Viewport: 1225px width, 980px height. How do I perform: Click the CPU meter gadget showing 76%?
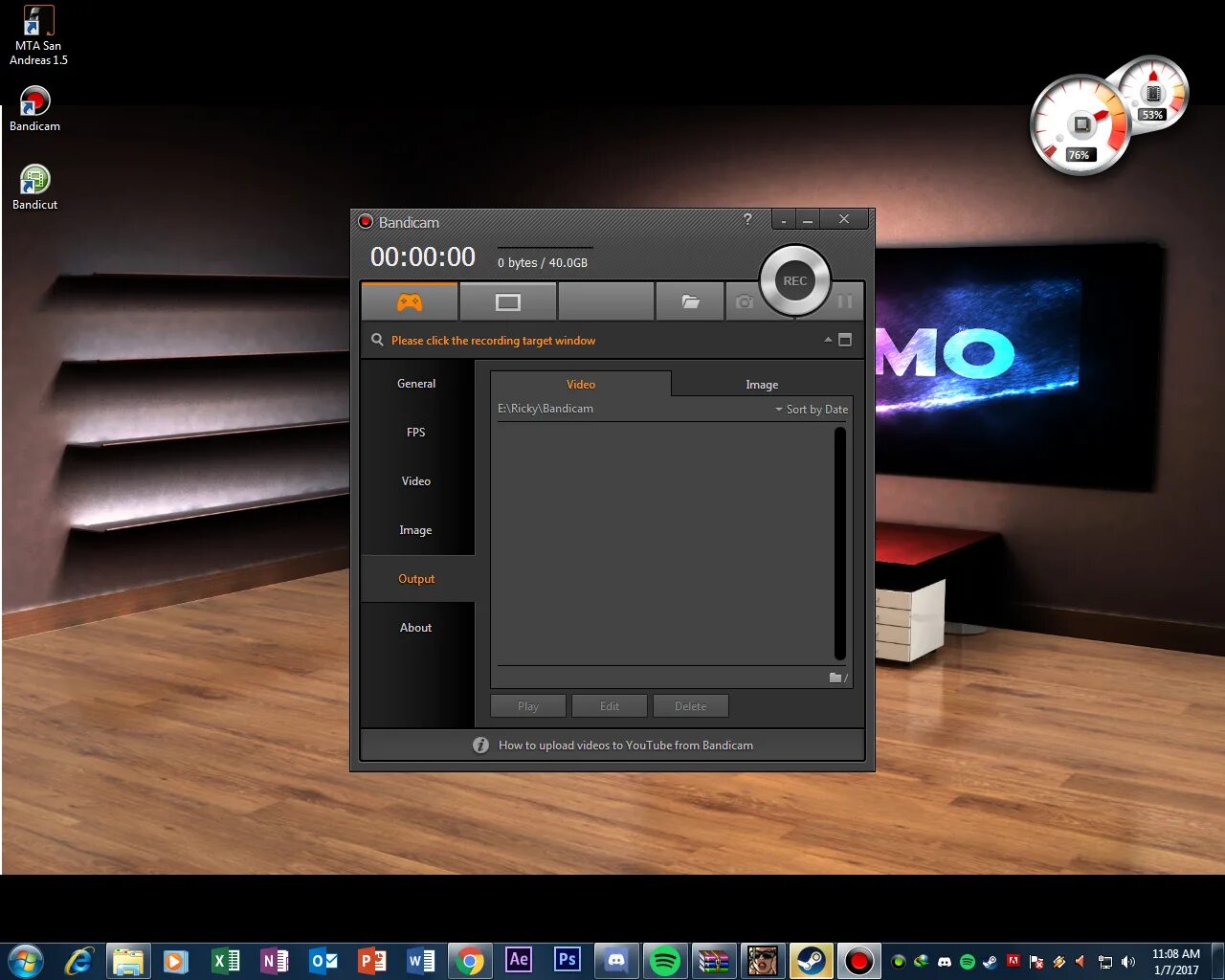pyautogui.click(x=1080, y=125)
